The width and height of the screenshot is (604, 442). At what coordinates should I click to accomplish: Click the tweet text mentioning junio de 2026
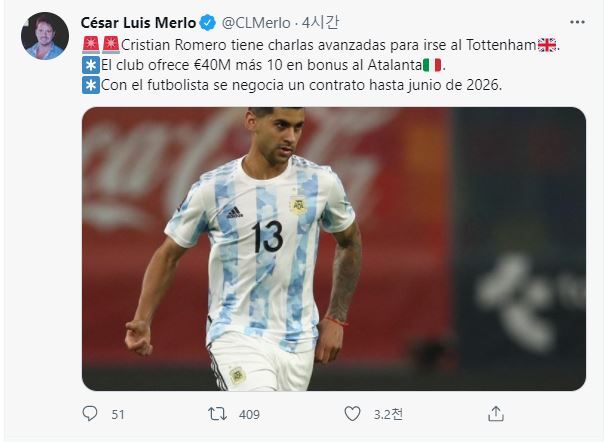coord(301,85)
